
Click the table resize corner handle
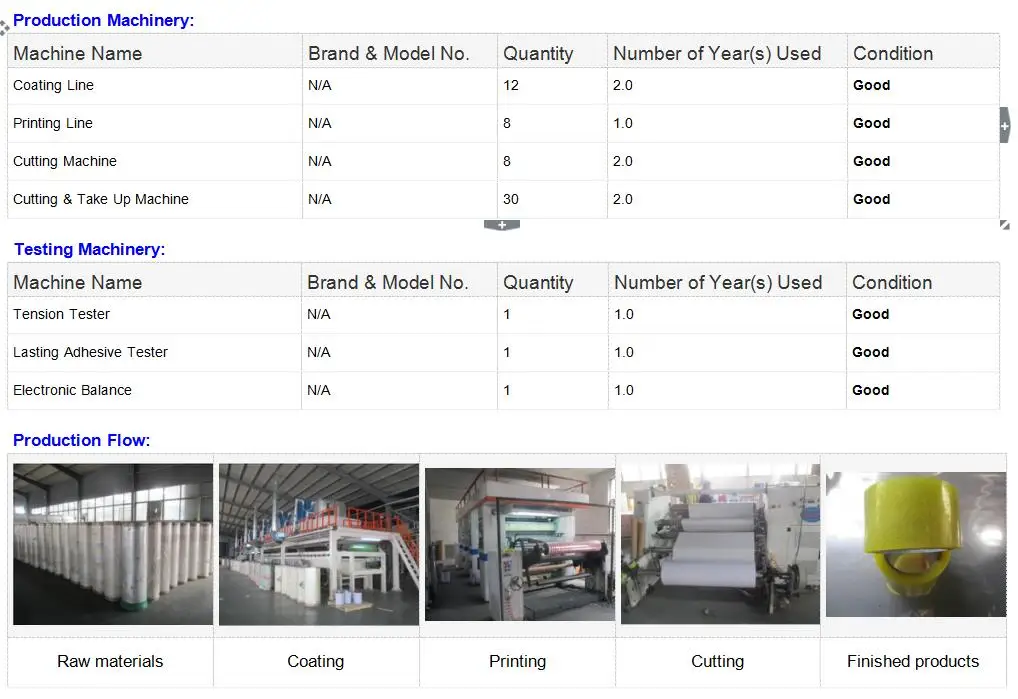tap(1004, 225)
